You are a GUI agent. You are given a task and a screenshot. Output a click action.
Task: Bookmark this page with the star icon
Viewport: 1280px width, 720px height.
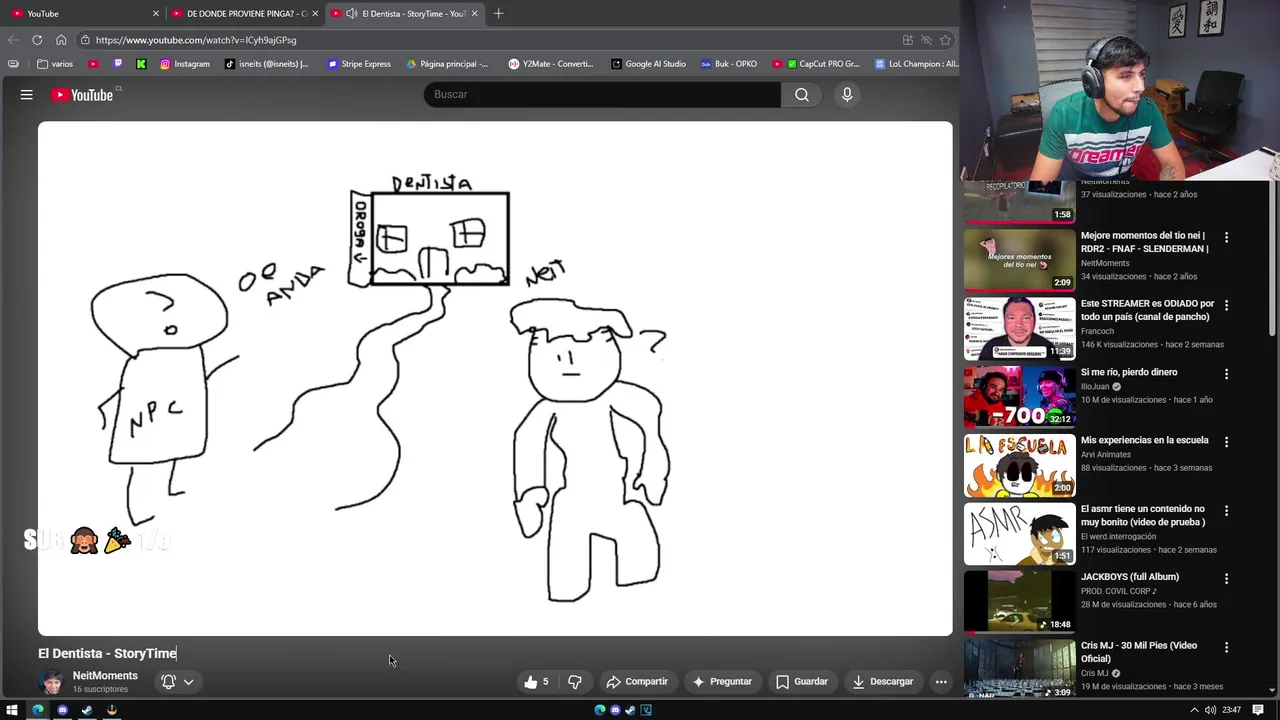945,40
